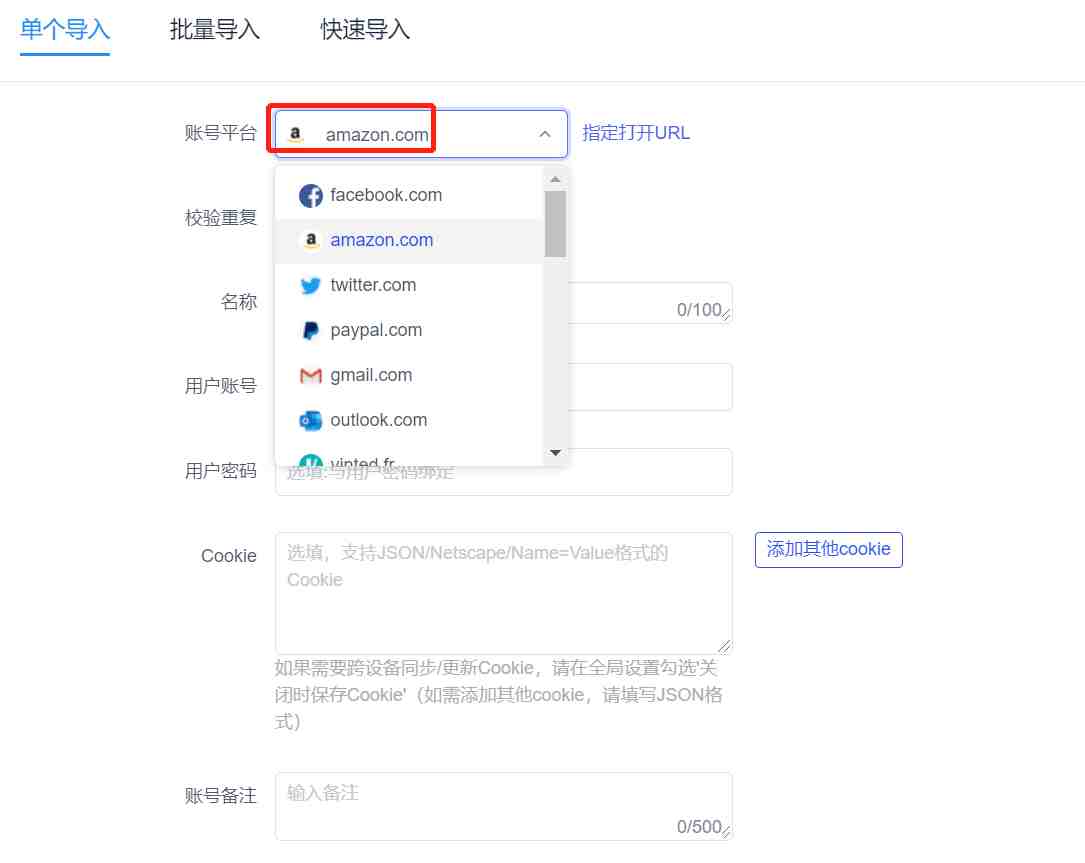Switch to the 单个导入 tab
The height and width of the screenshot is (863, 1085).
[64, 30]
